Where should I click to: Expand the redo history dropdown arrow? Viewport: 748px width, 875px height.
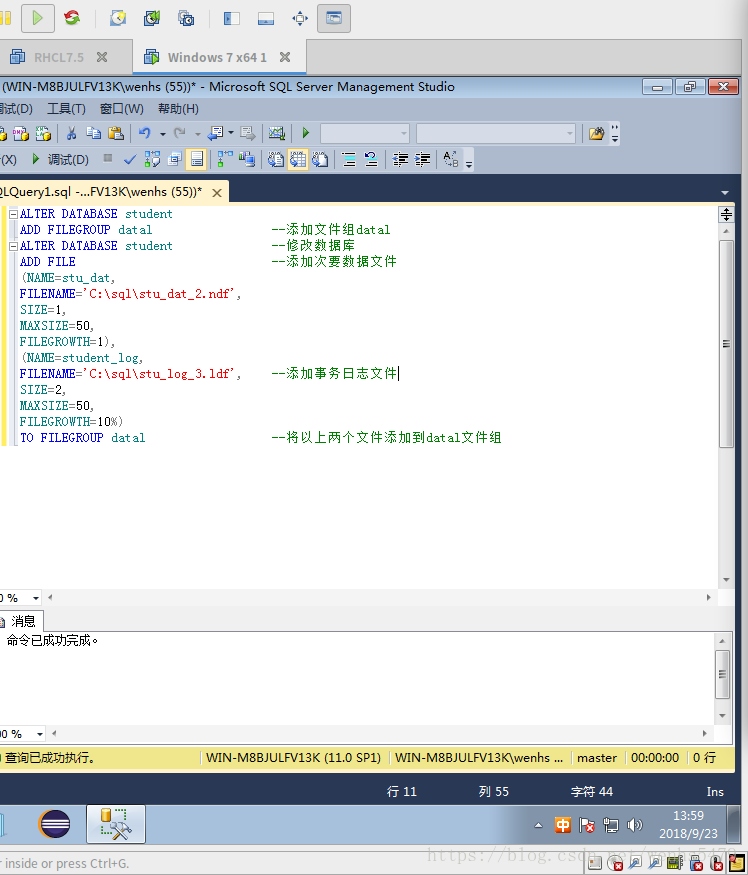click(197, 133)
